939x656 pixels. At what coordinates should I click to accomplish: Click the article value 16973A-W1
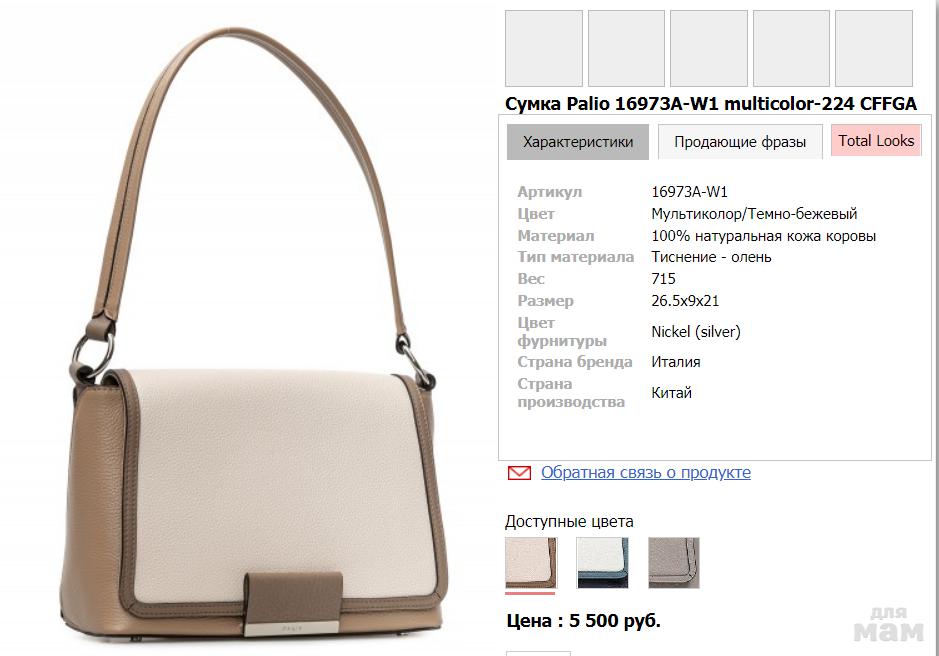click(x=689, y=192)
